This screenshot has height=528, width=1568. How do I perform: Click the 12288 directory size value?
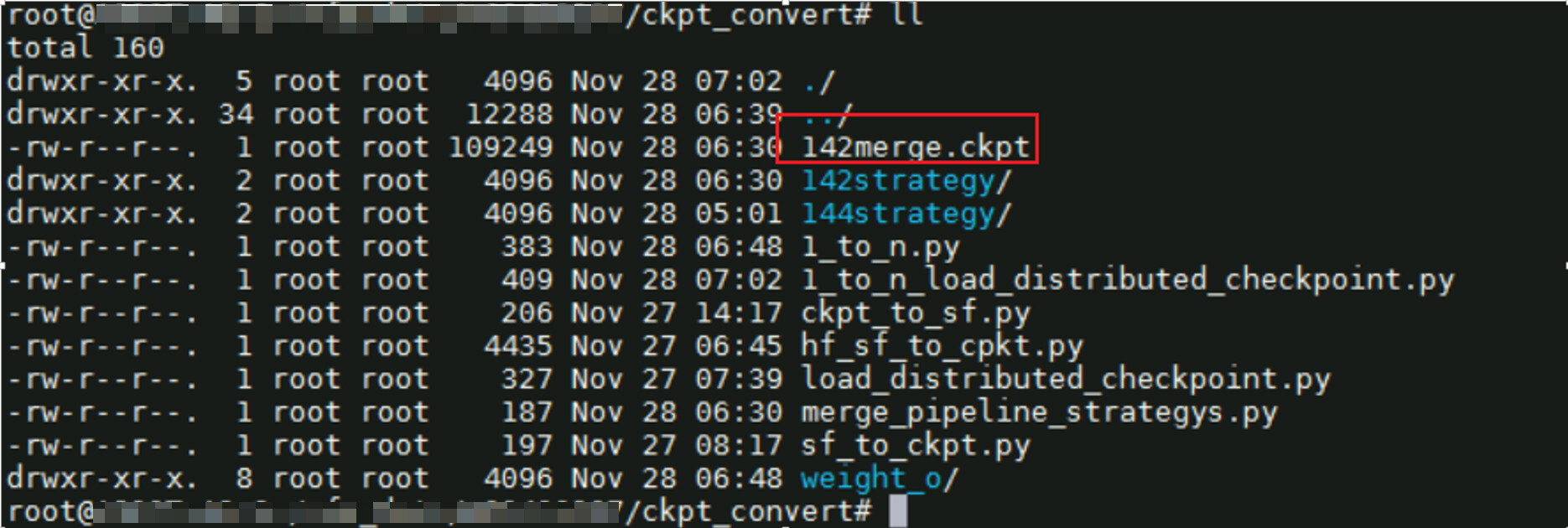pyautogui.click(x=510, y=115)
